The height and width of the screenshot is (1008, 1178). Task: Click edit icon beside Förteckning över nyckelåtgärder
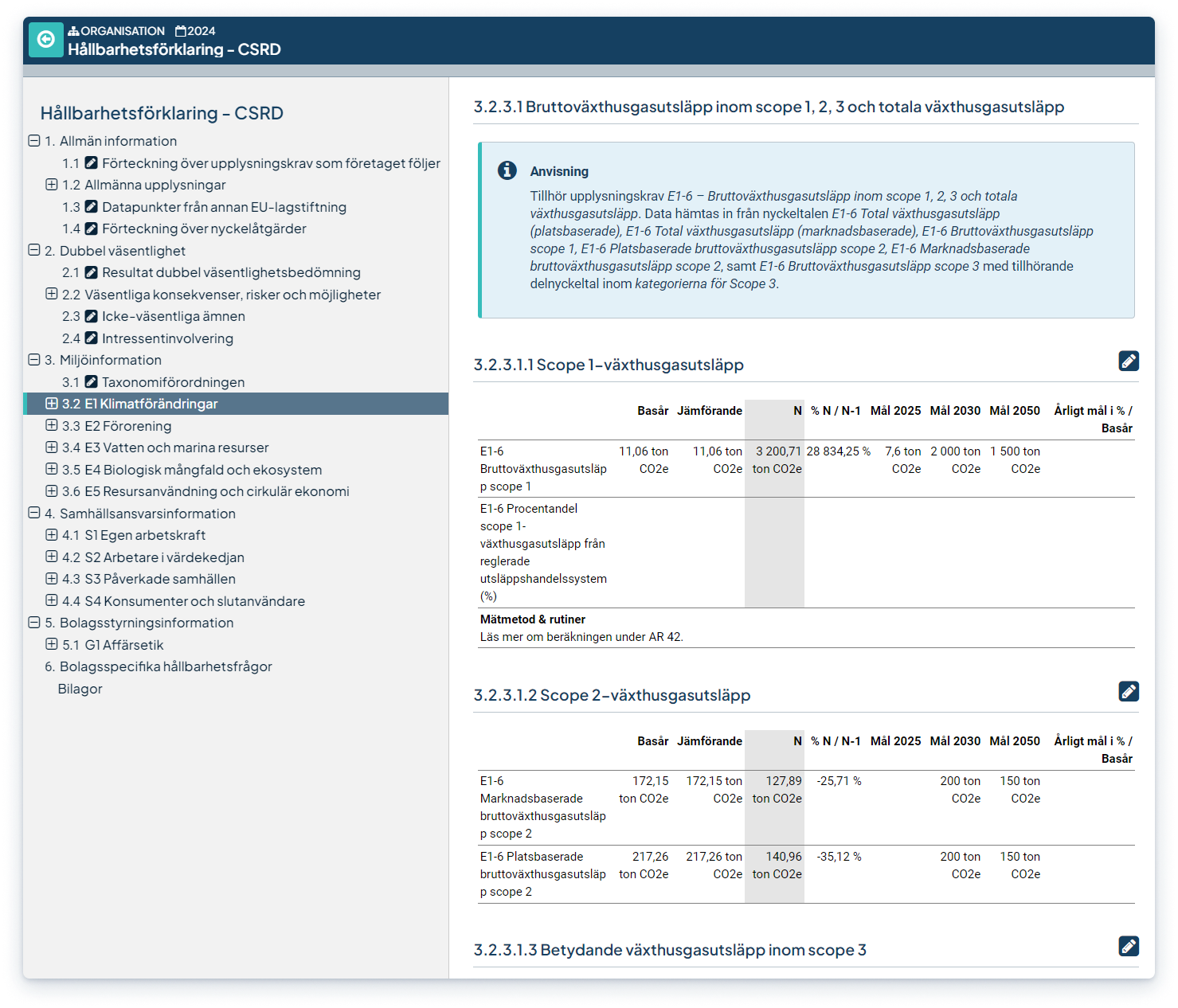click(x=92, y=229)
